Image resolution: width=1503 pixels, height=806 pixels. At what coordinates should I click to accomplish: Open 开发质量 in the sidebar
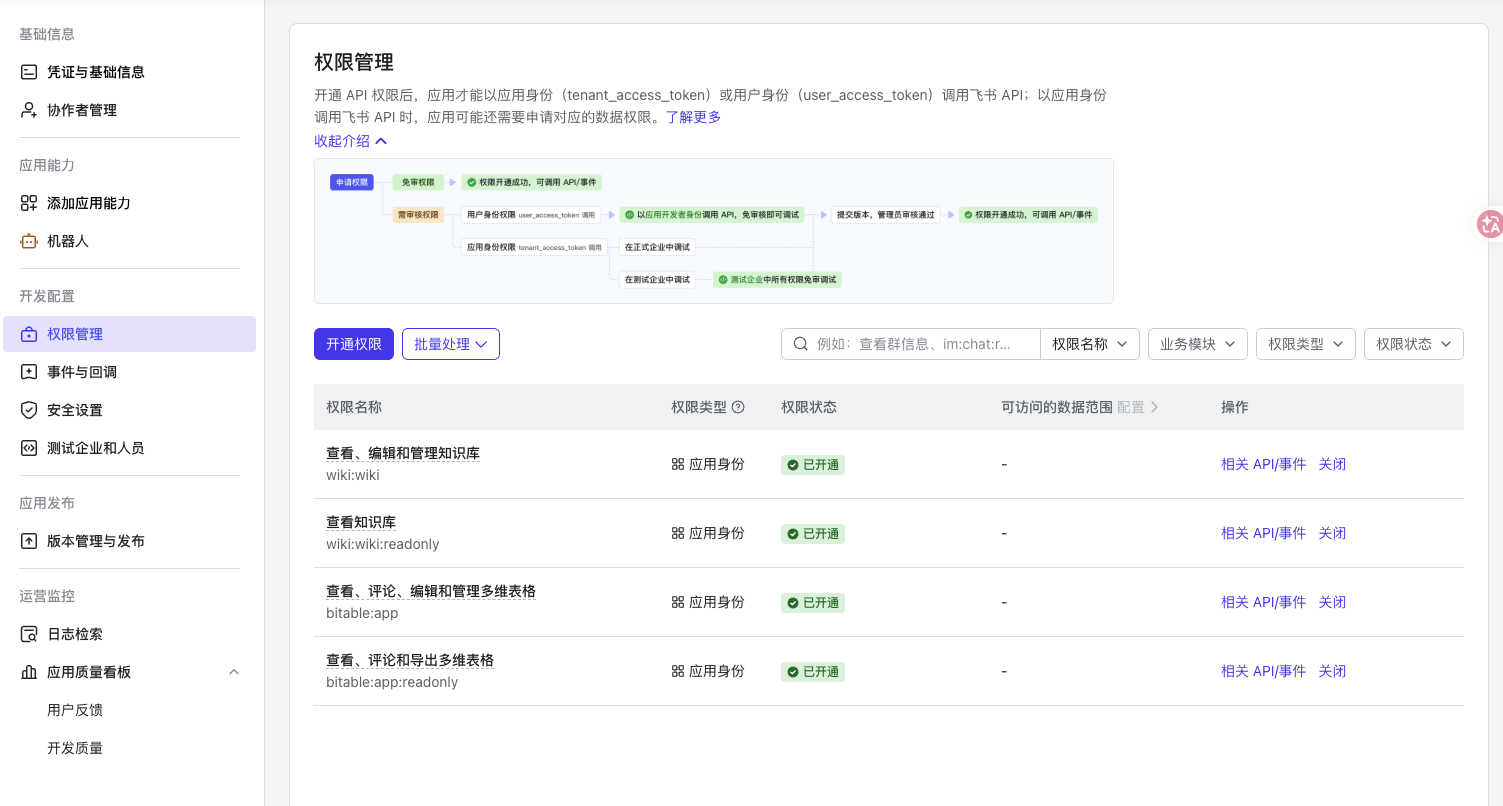(x=75, y=748)
